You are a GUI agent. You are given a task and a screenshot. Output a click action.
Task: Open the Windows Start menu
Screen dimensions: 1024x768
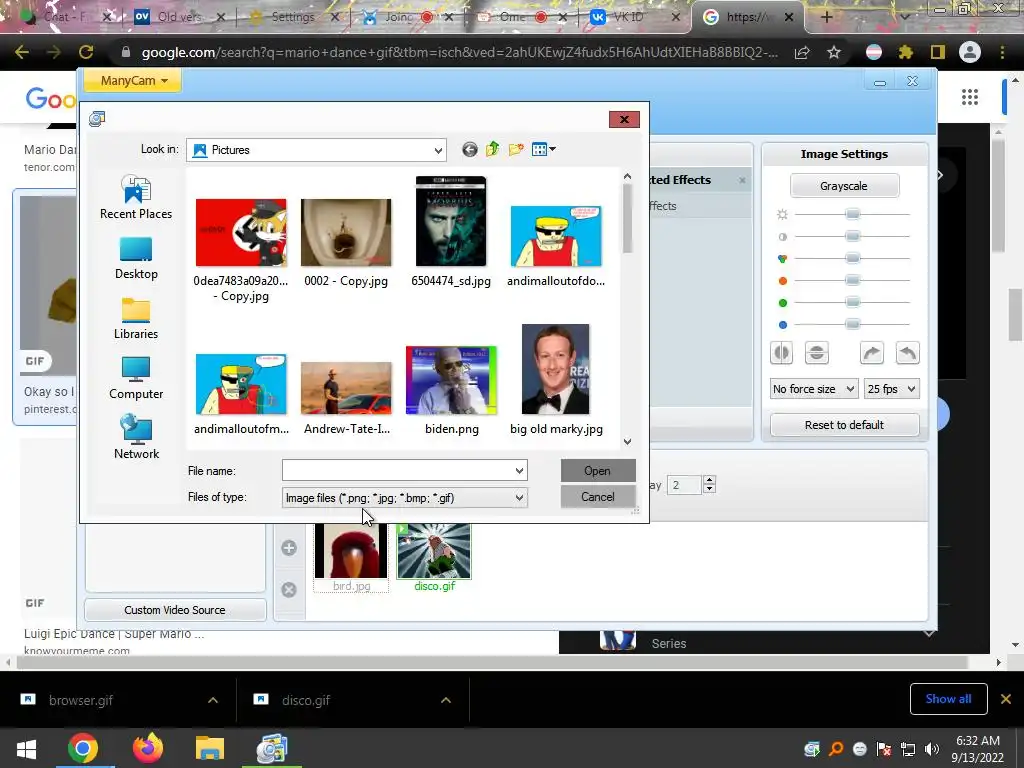pyautogui.click(x=26, y=748)
